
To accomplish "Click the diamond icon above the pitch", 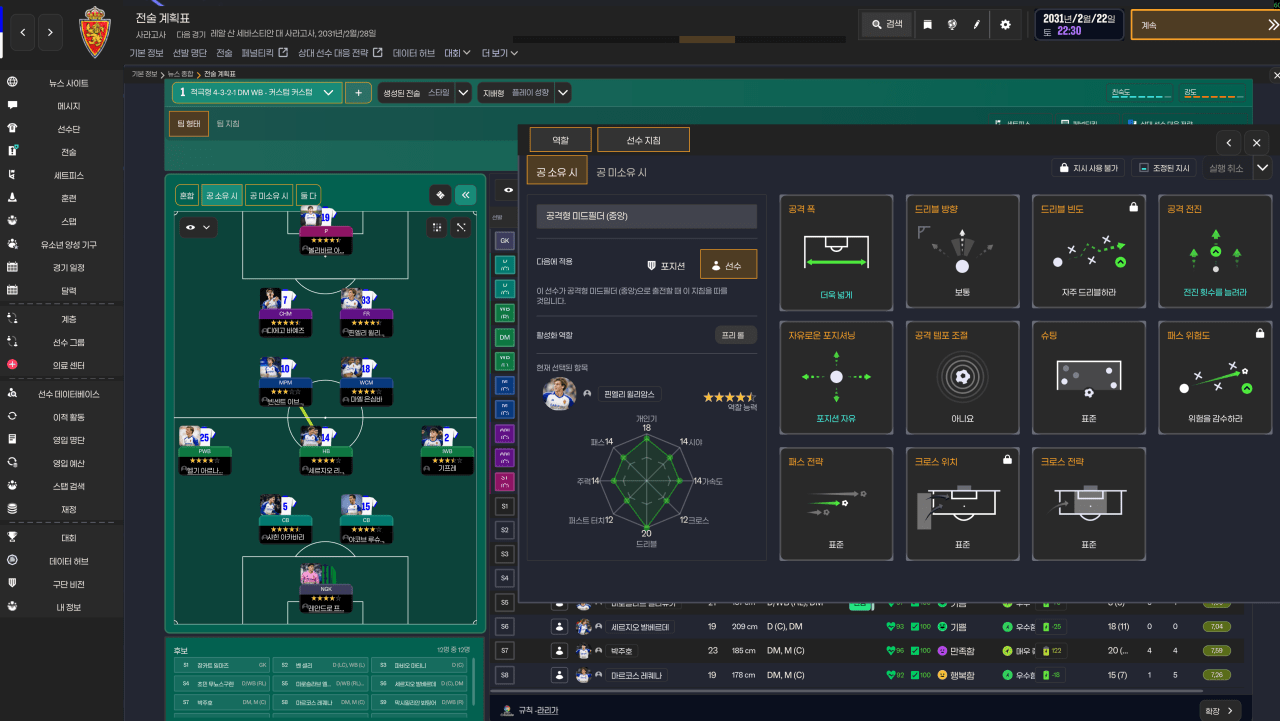I will tap(439, 195).
